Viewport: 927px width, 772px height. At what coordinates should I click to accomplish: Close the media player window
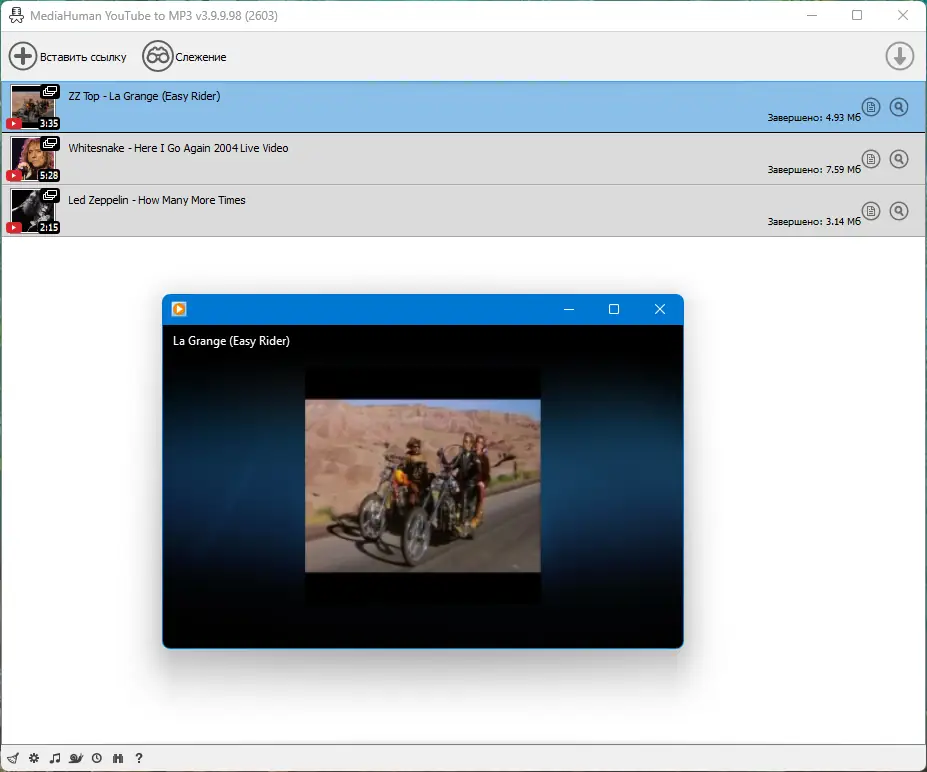tap(660, 309)
